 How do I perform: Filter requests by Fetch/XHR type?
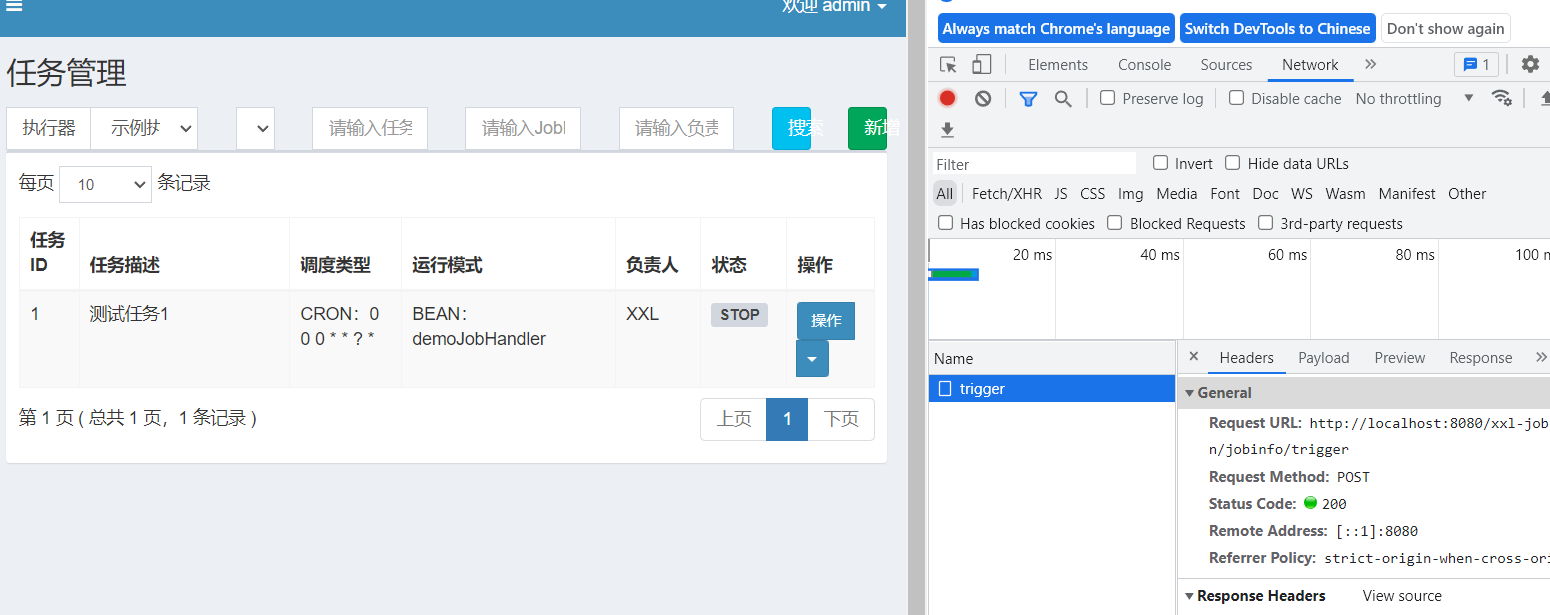[x=1006, y=193]
